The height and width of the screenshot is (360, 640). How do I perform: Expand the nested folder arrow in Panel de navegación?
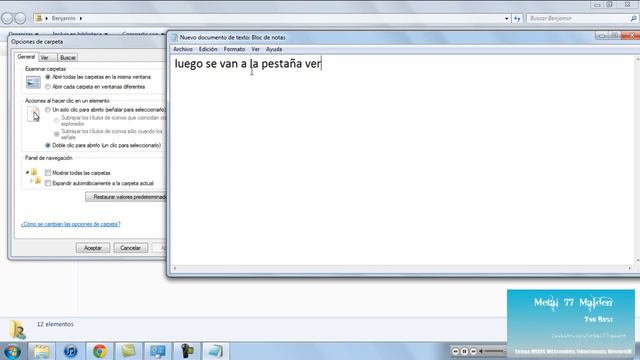31,180
